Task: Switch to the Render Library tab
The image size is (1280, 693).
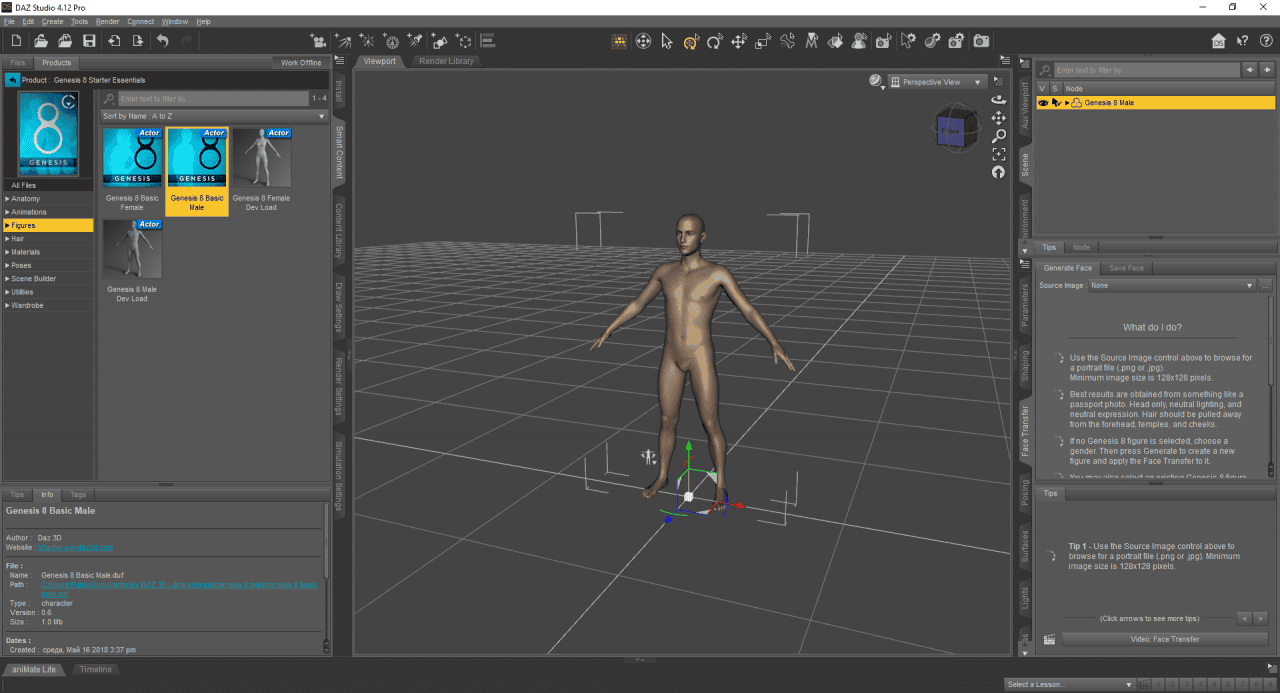Action: click(x=448, y=60)
